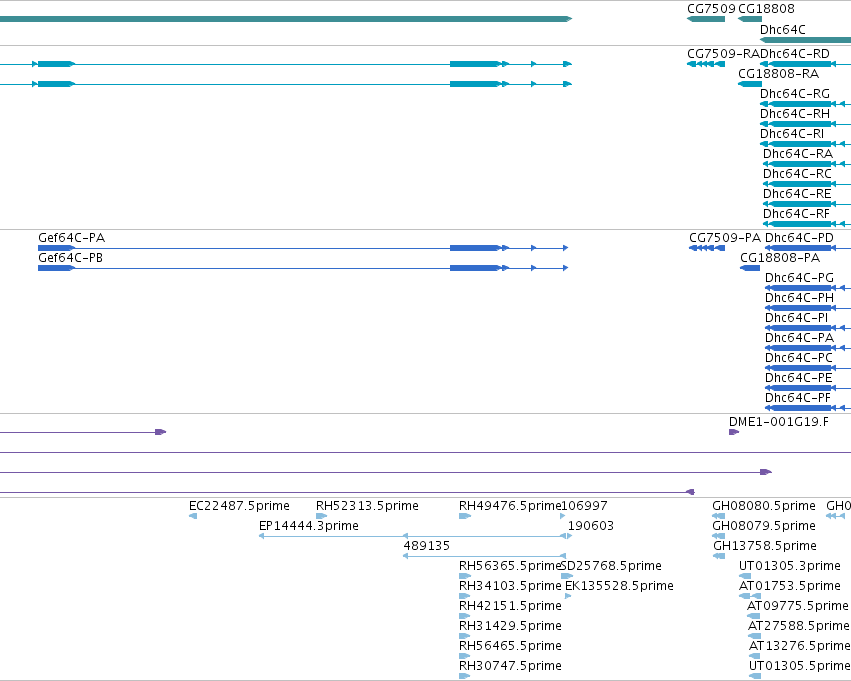Choose transcript Dhc64C-RF
This screenshot has height=681, width=851.
coord(796,214)
